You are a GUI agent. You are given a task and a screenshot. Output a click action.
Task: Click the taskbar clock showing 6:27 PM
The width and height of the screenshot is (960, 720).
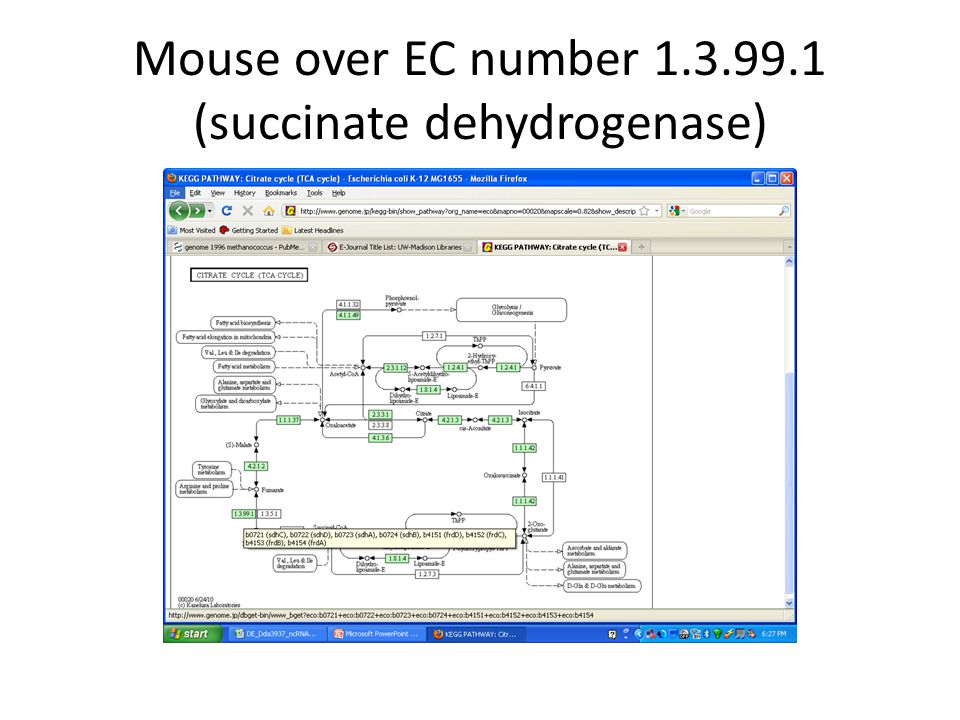774,634
